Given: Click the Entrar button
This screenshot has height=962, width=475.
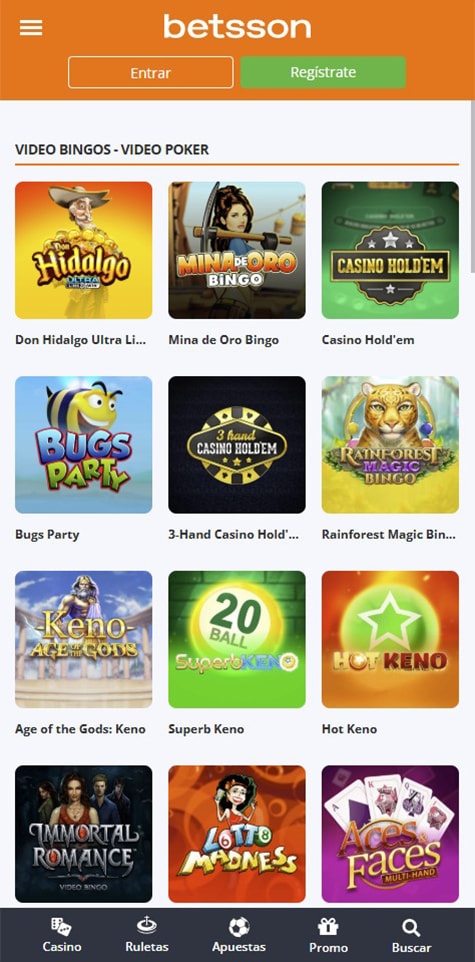Looking at the screenshot, I should 150,72.
